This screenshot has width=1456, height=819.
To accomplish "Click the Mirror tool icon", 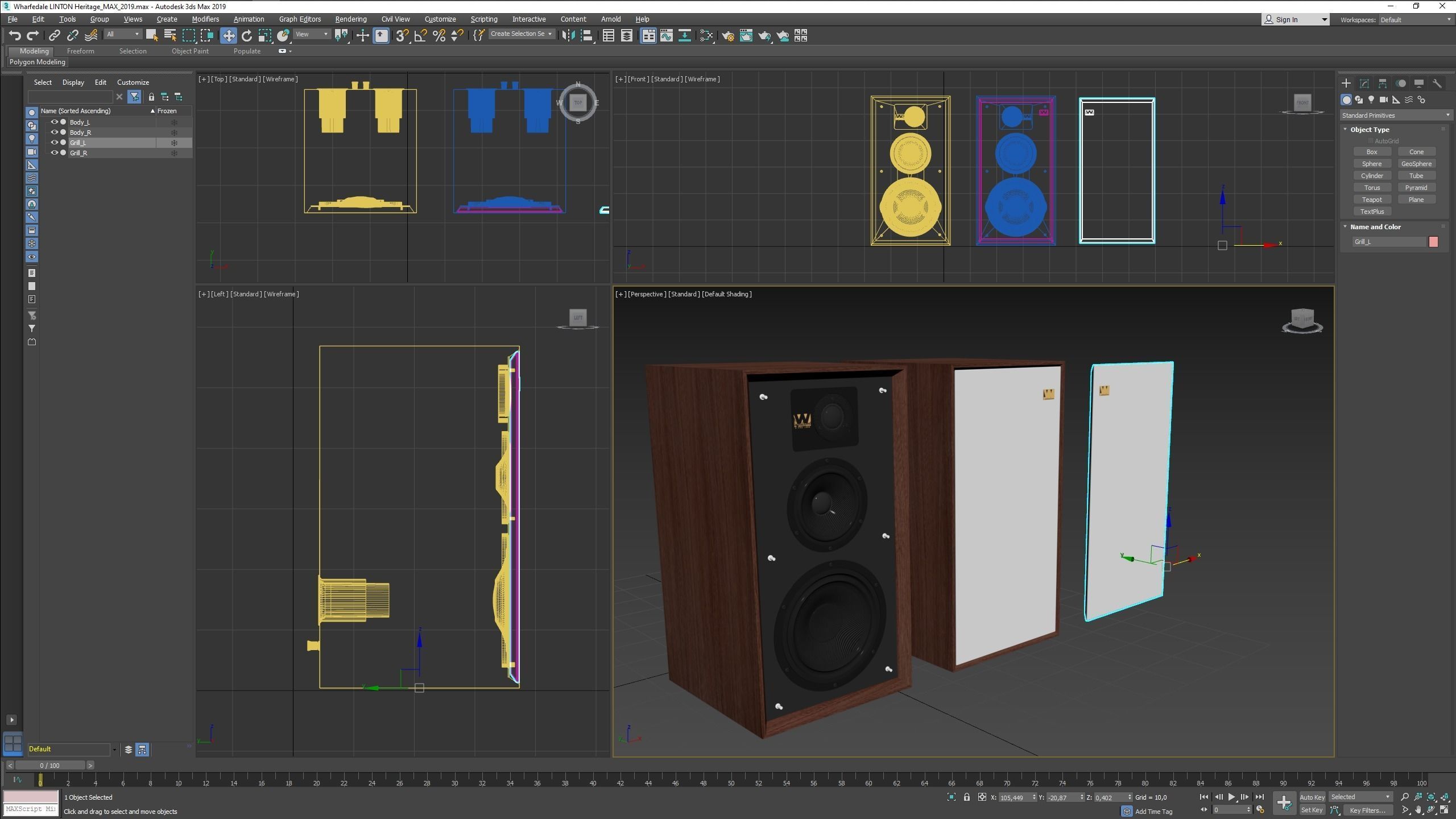I will click(568, 36).
